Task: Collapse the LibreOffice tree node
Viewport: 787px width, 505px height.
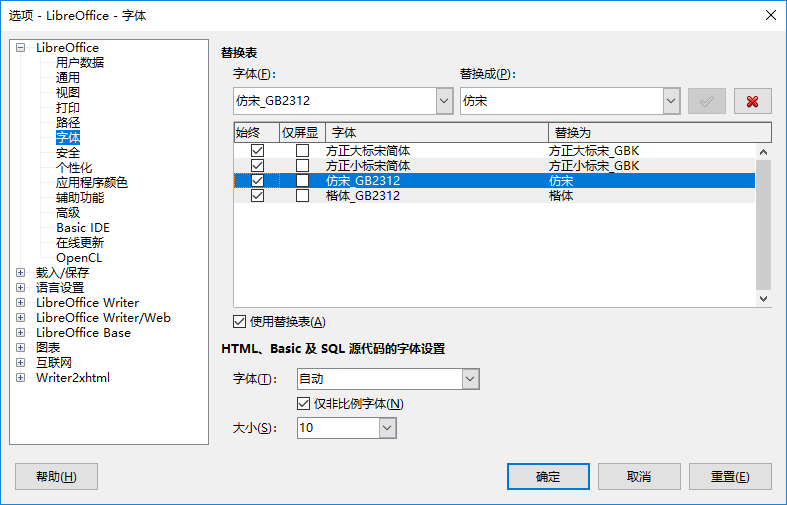Action: (20, 47)
